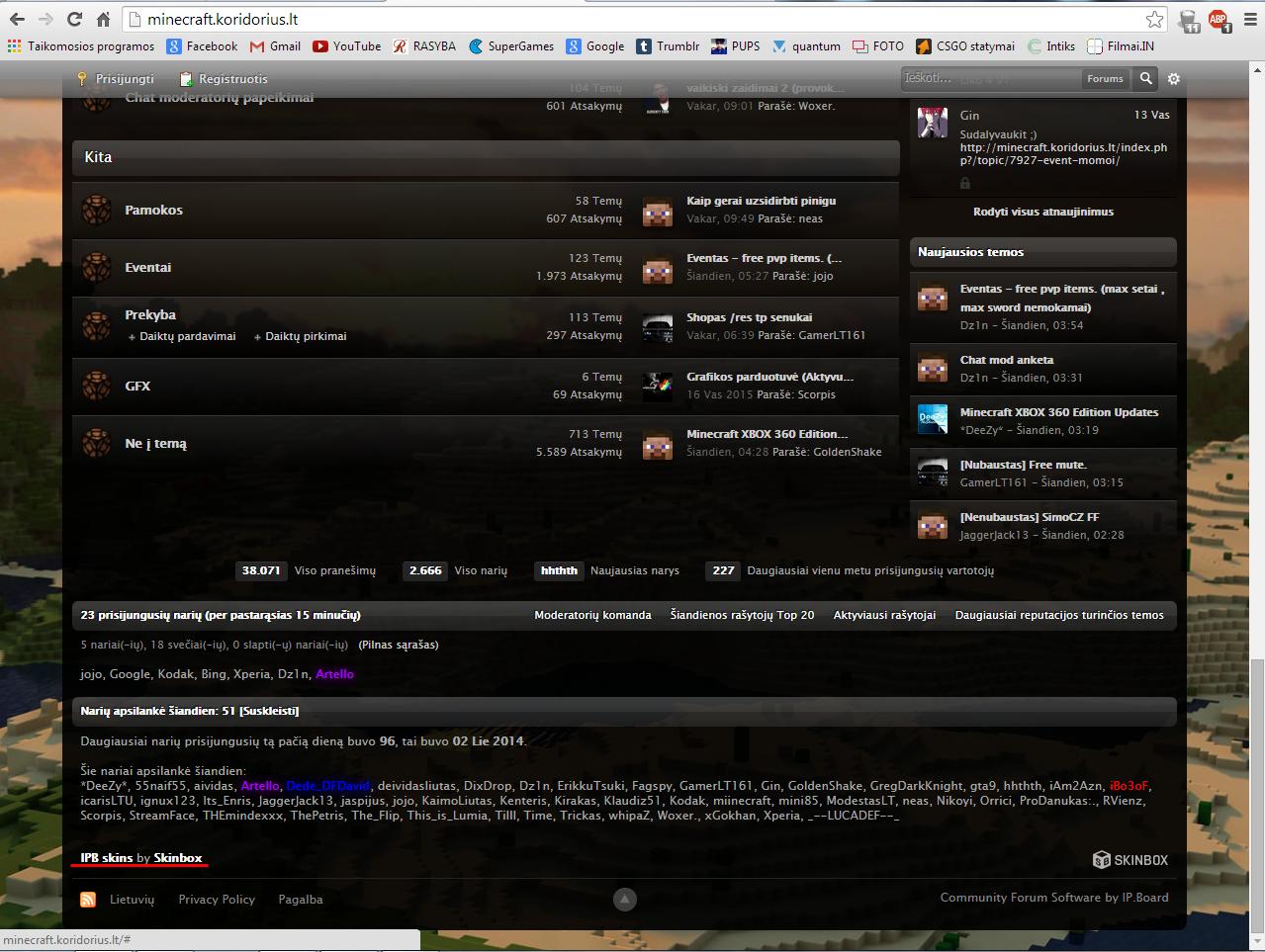Open the RSS feed icon

pos(88,900)
